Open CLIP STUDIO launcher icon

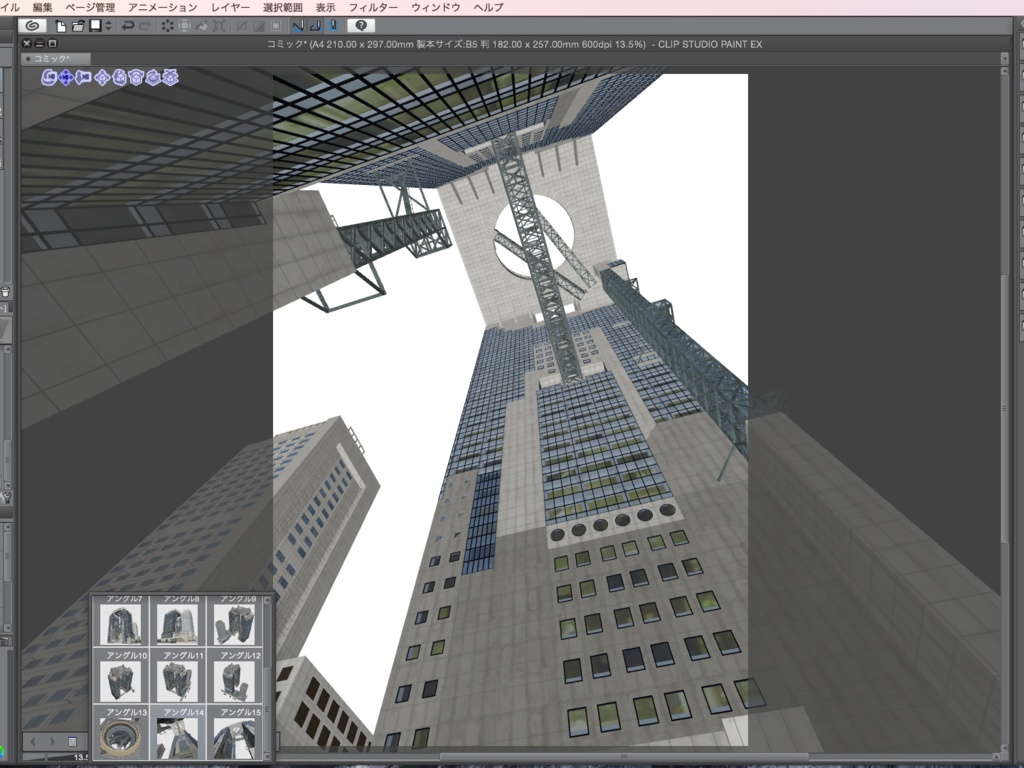point(32,25)
